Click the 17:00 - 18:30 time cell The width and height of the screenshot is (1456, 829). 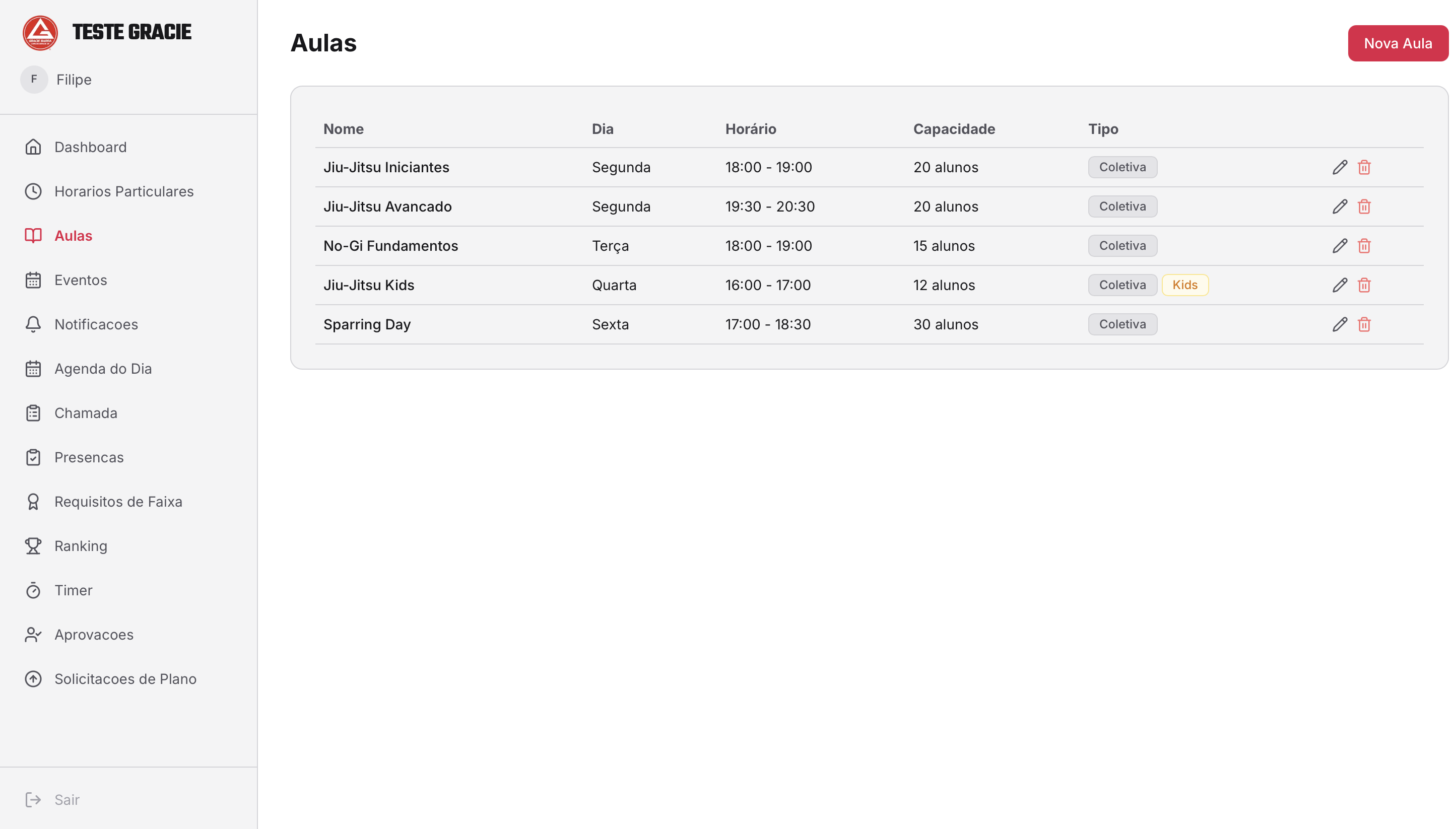pyautogui.click(x=768, y=324)
